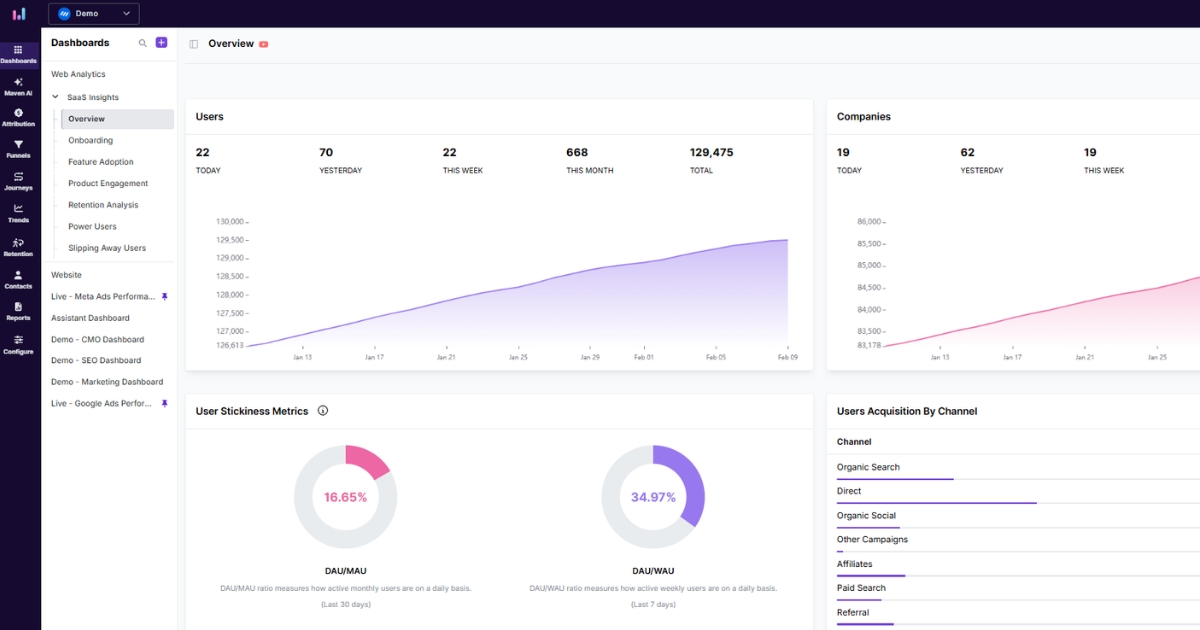
Task: Click the pin icon on Live - Google Ads Performance
Action: point(165,403)
